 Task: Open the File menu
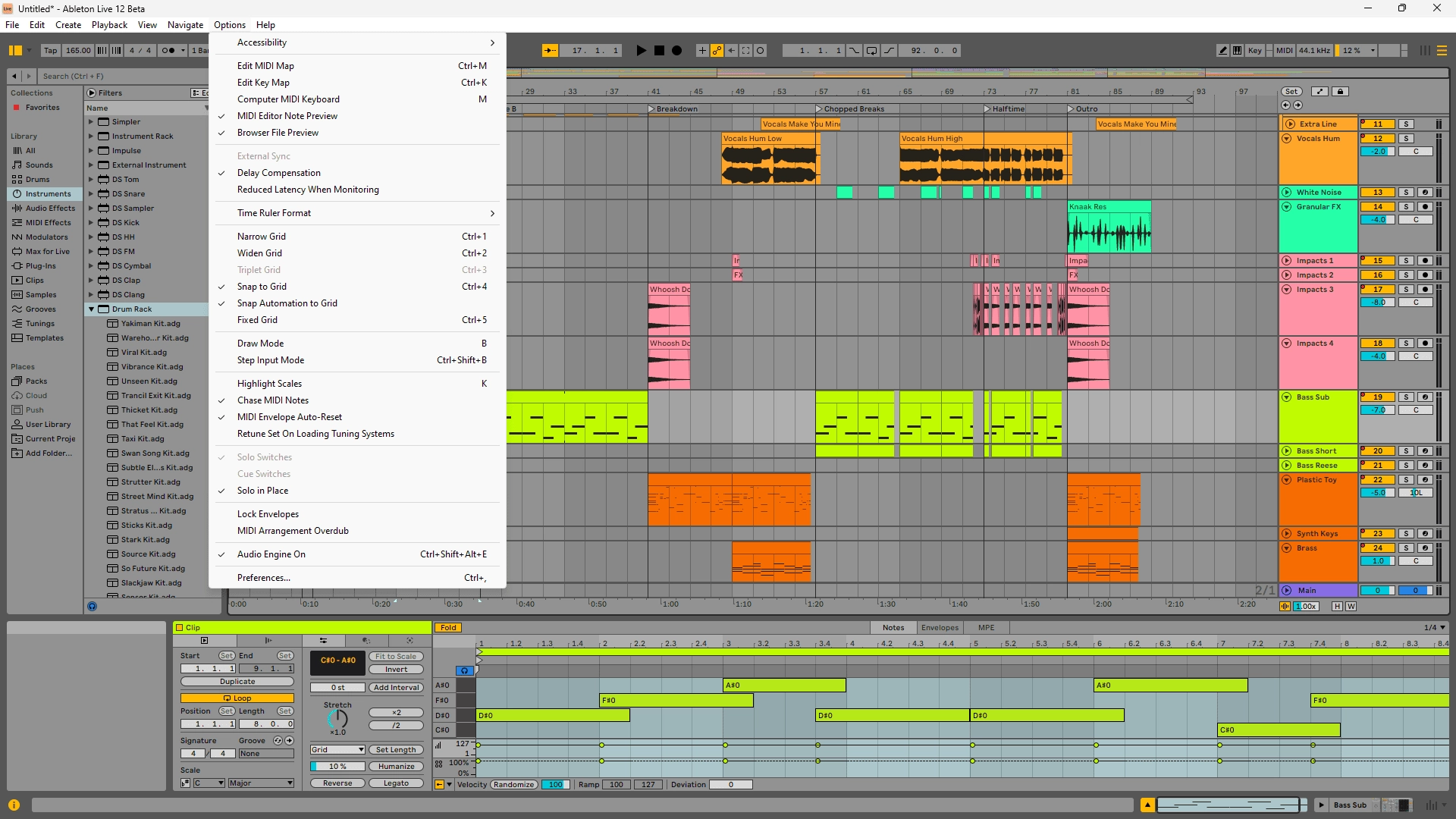pyautogui.click(x=12, y=25)
